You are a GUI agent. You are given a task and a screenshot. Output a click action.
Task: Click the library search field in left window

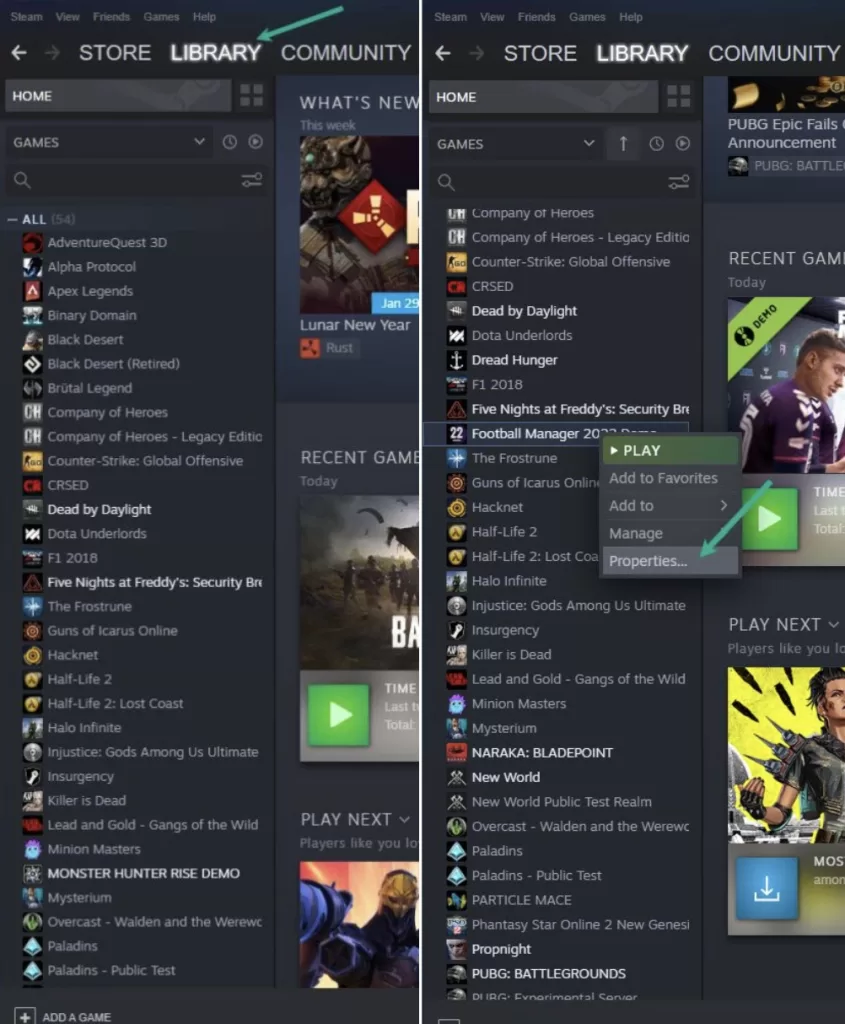point(137,180)
